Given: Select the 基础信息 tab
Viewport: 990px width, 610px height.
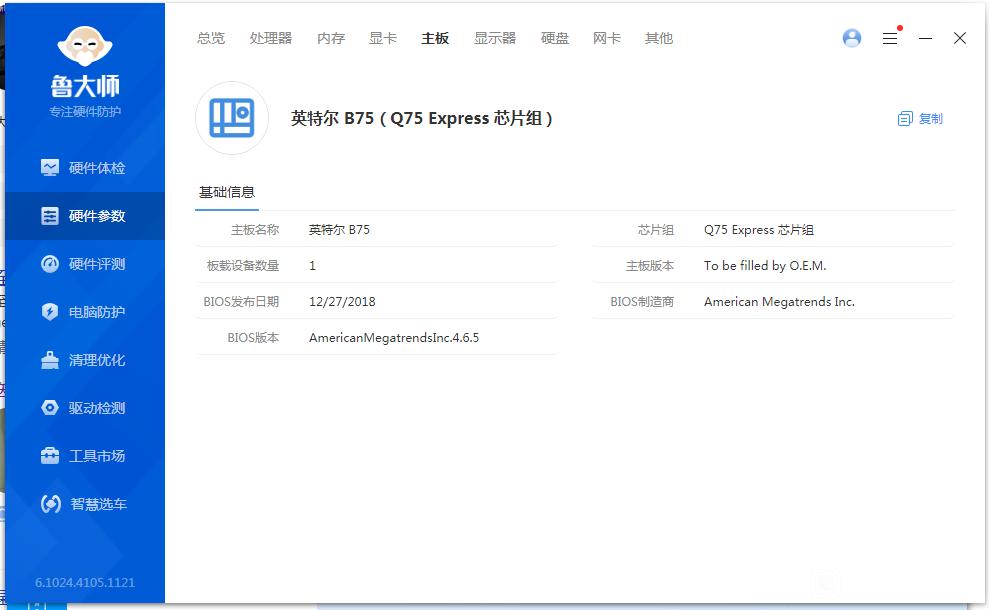Looking at the screenshot, I should point(227,193).
